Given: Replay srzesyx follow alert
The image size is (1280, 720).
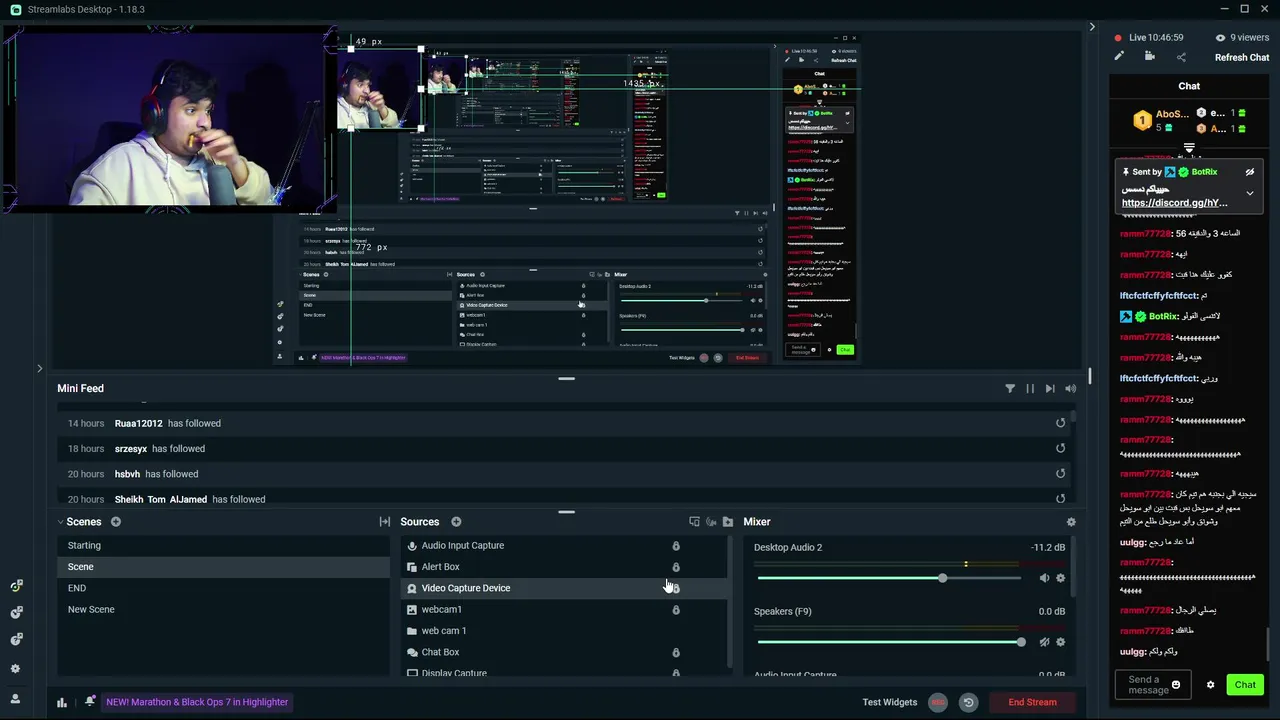Looking at the screenshot, I should coord(1061,449).
